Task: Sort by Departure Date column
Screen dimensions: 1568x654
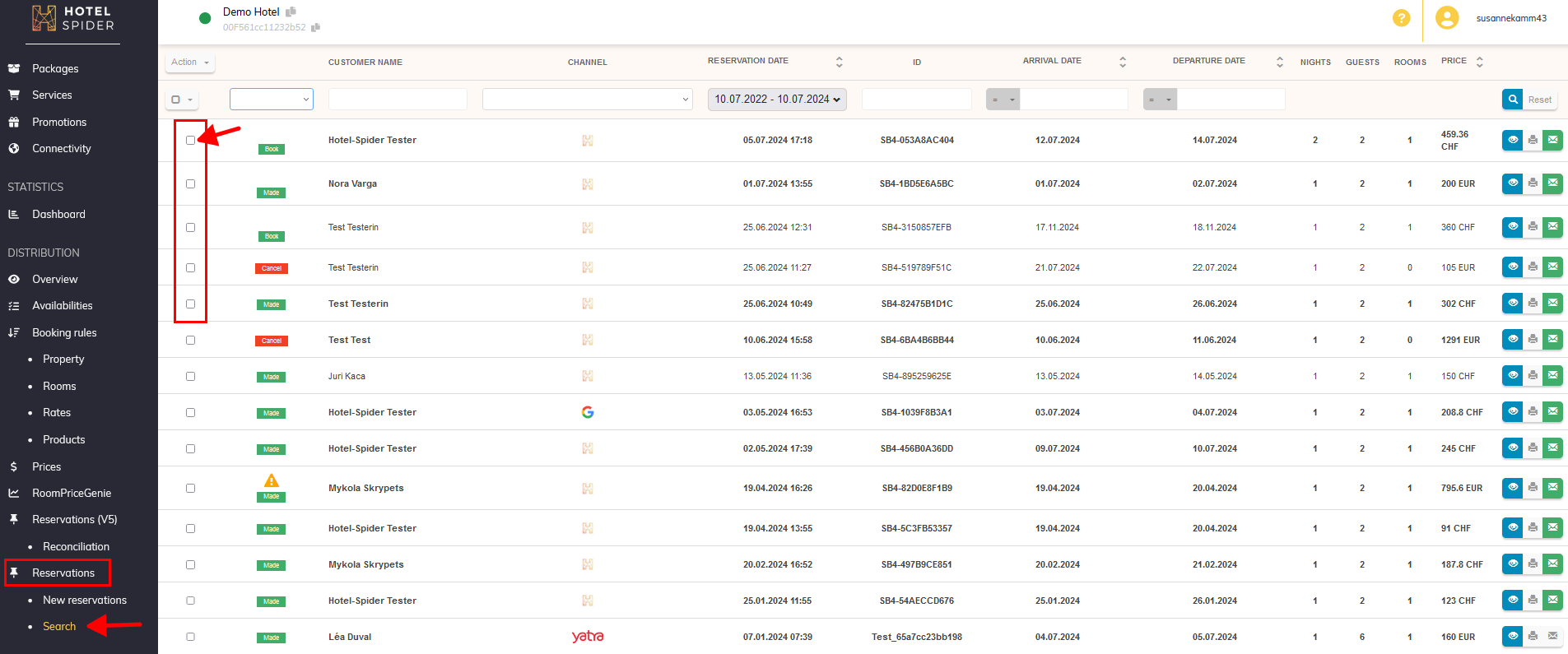Action: 1279,62
